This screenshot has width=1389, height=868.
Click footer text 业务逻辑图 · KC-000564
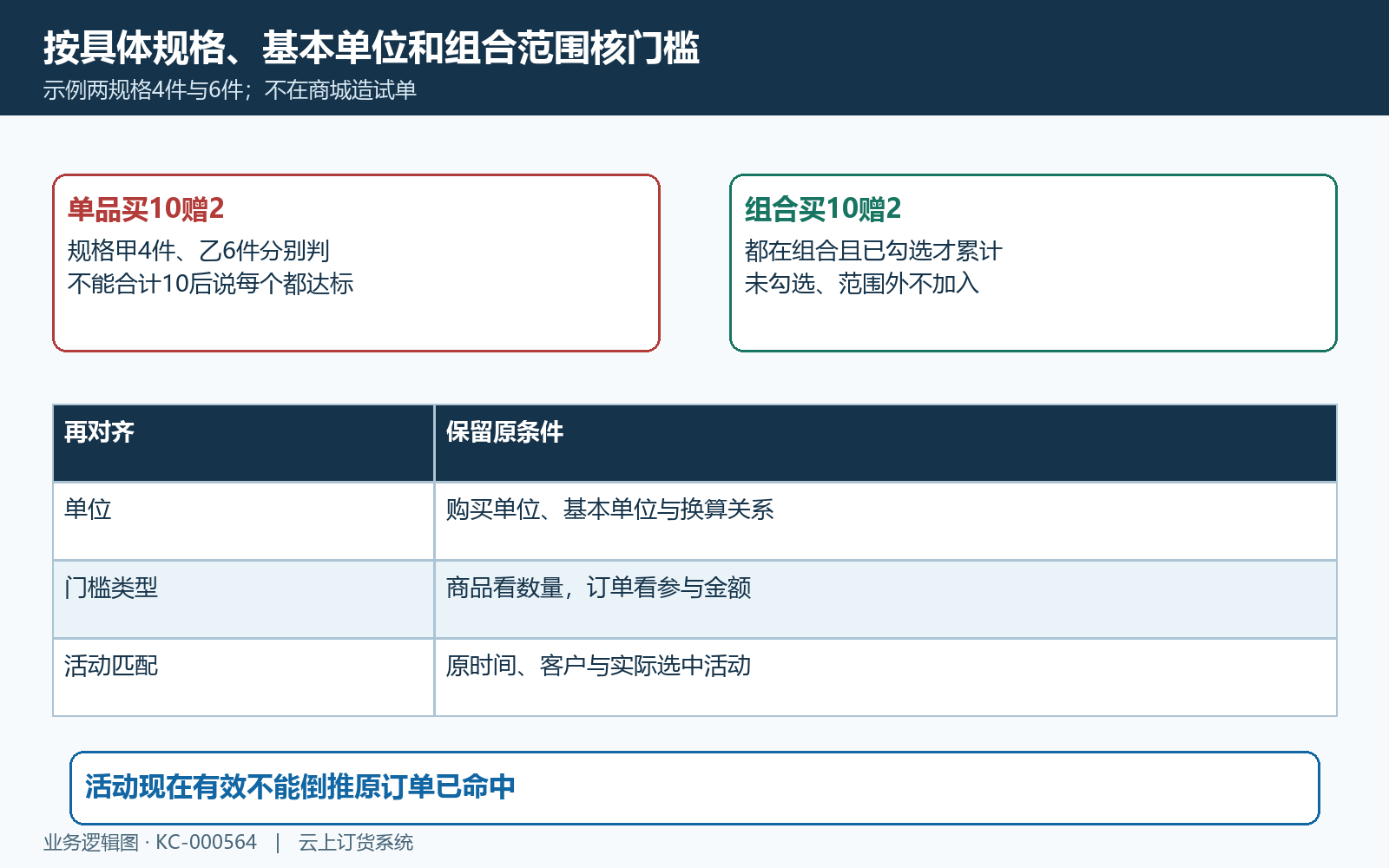tap(150, 842)
